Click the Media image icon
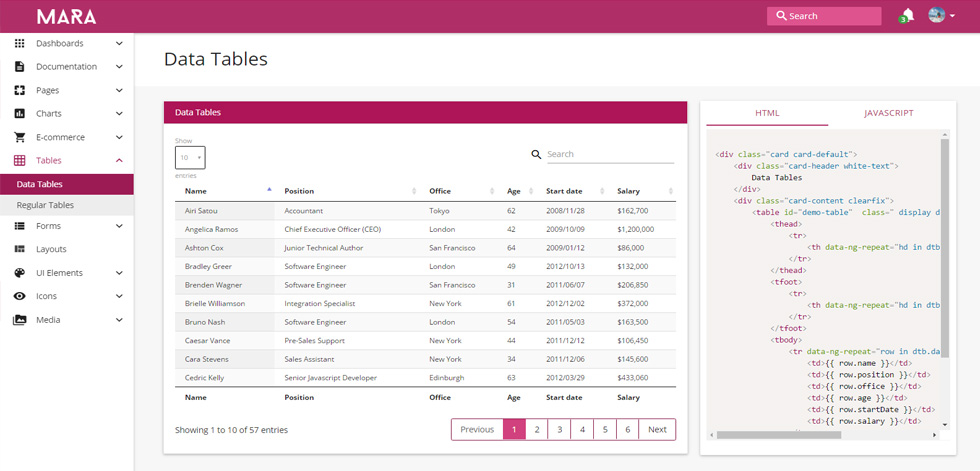This screenshot has height=471, width=980. point(19,320)
